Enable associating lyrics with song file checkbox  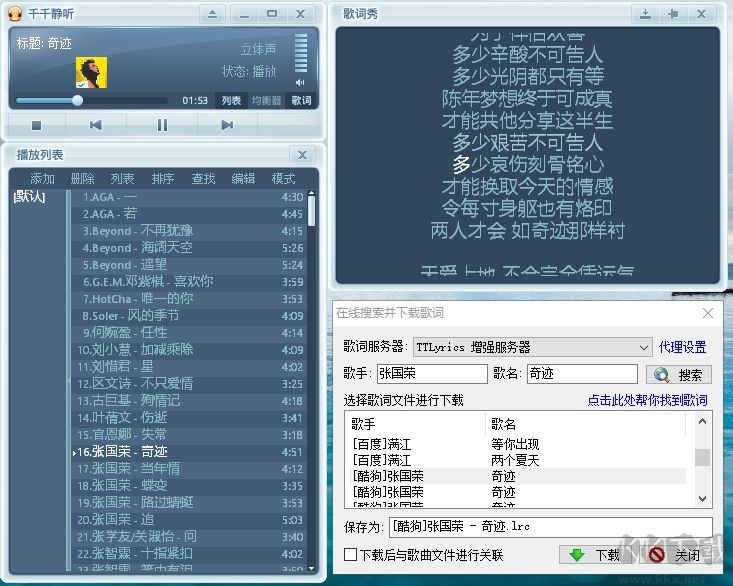[350, 555]
